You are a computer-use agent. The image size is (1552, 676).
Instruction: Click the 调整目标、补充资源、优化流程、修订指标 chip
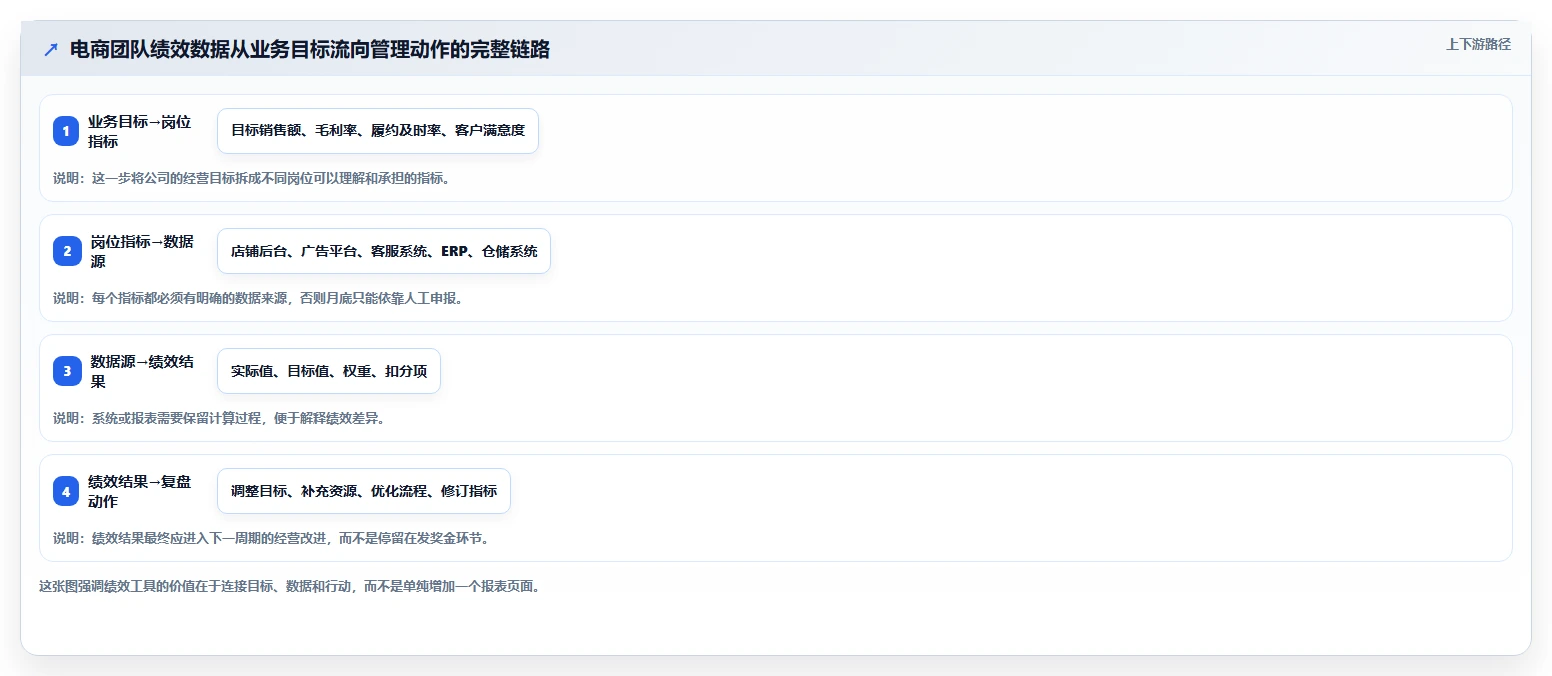[x=364, y=491]
